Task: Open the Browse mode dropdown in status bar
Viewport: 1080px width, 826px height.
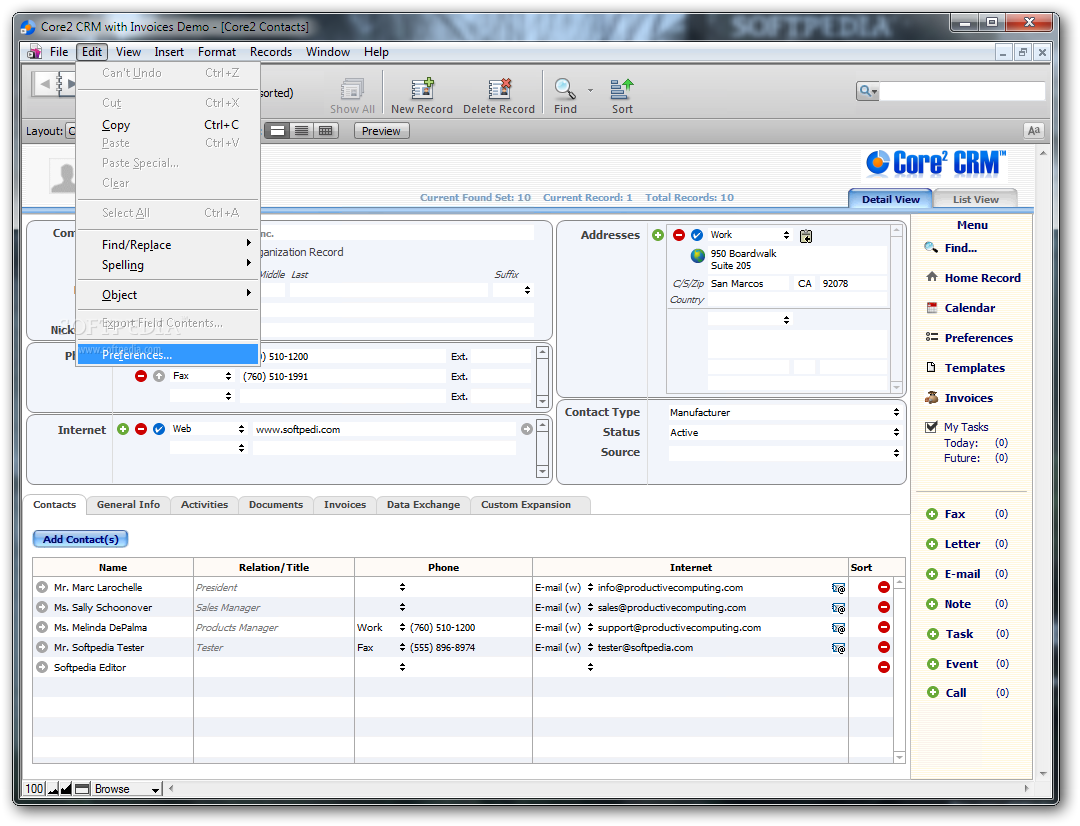Action: [x=127, y=789]
